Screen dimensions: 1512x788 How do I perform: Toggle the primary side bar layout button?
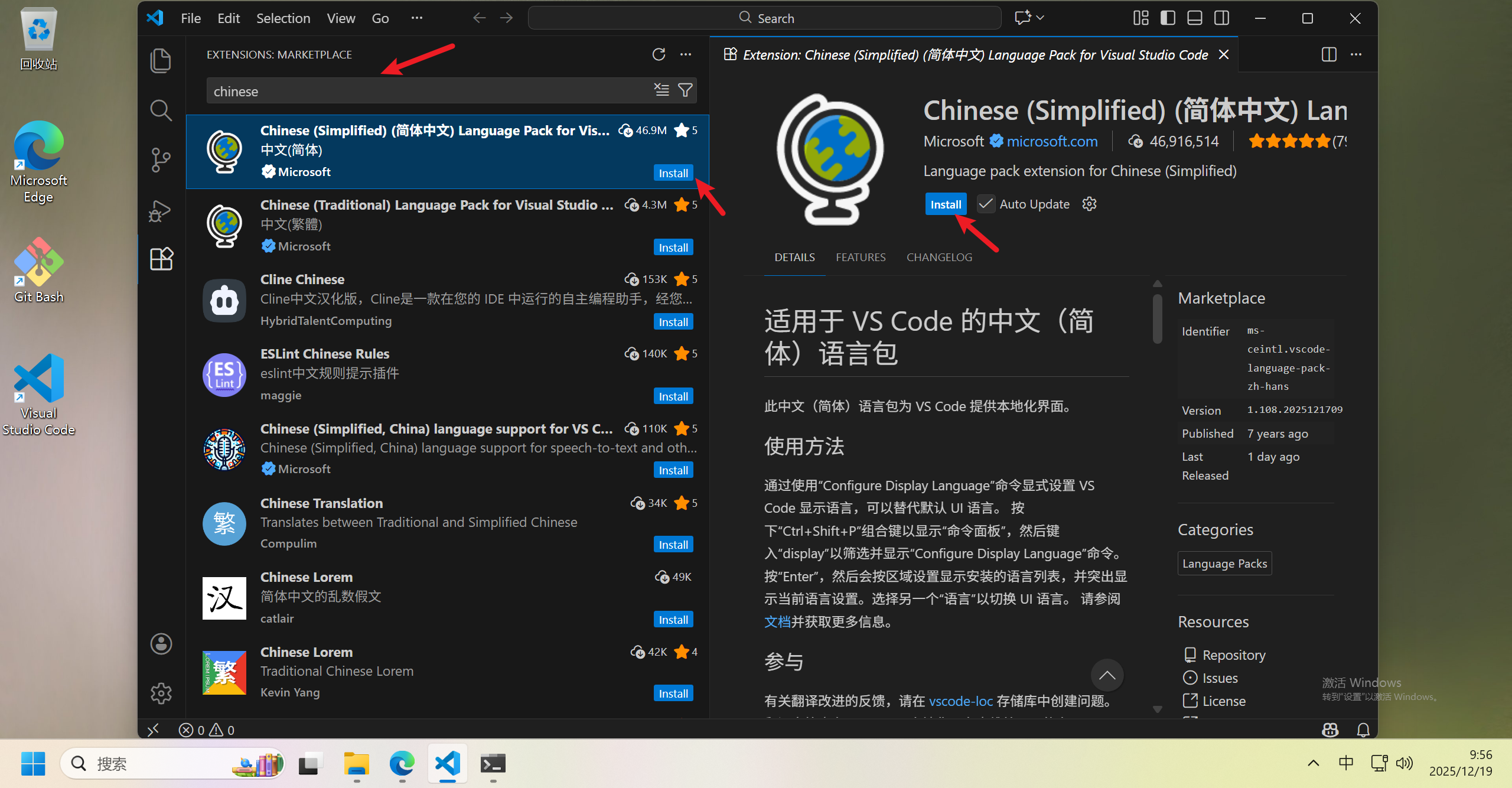[x=1168, y=18]
